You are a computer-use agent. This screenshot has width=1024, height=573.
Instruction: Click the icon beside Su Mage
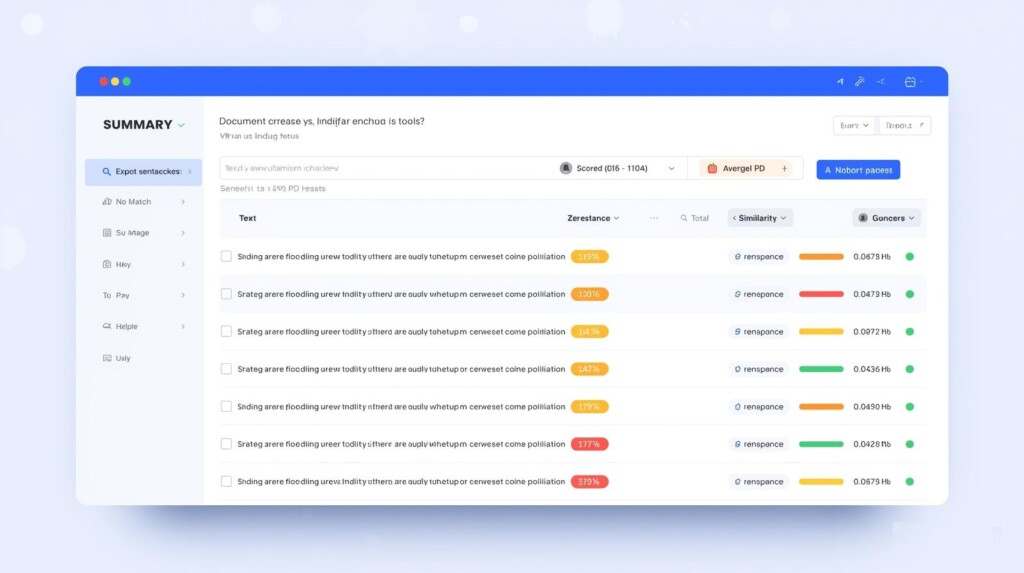tap(106, 233)
